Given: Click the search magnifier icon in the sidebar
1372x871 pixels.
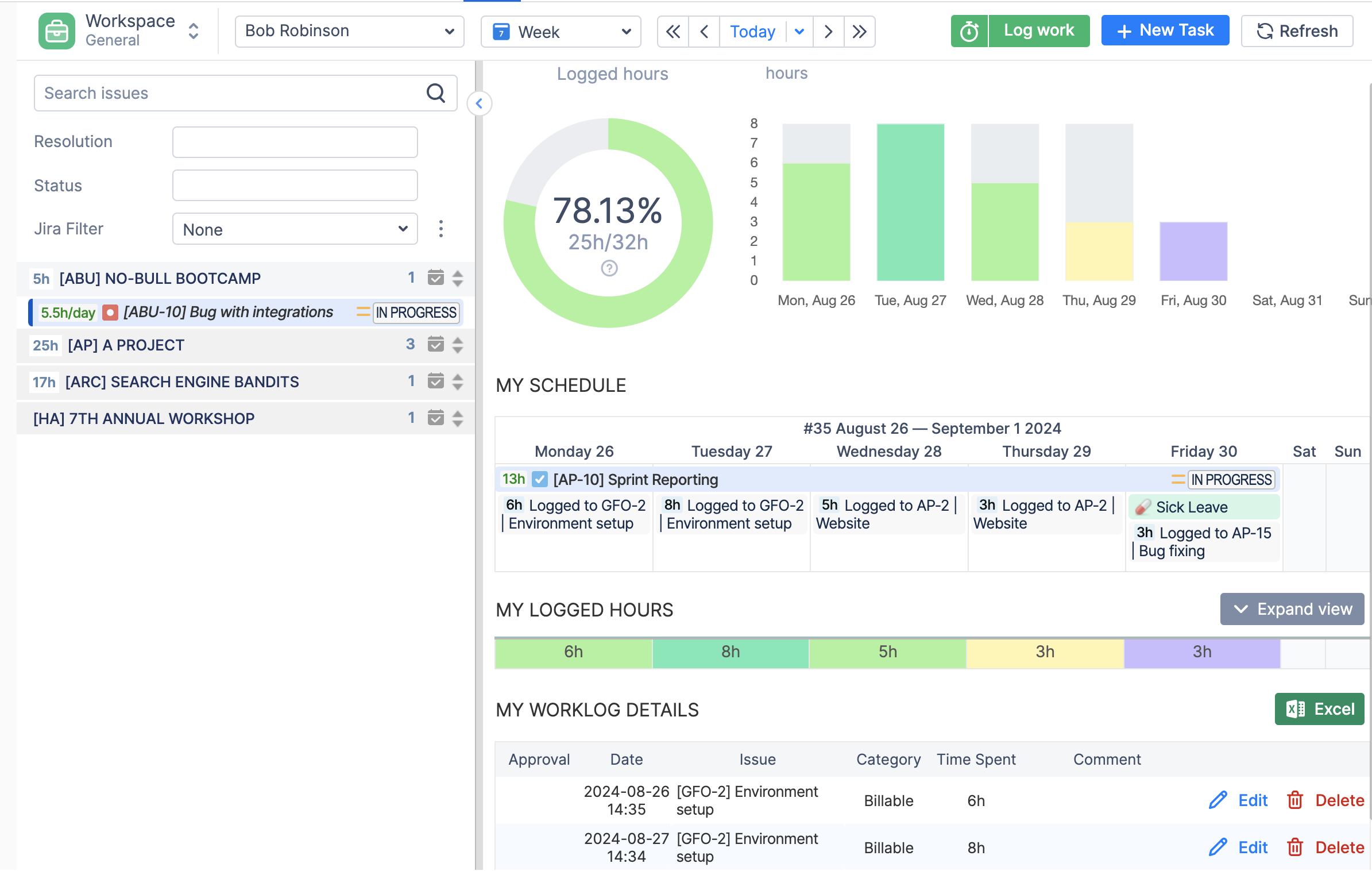Looking at the screenshot, I should coord(436,93).
